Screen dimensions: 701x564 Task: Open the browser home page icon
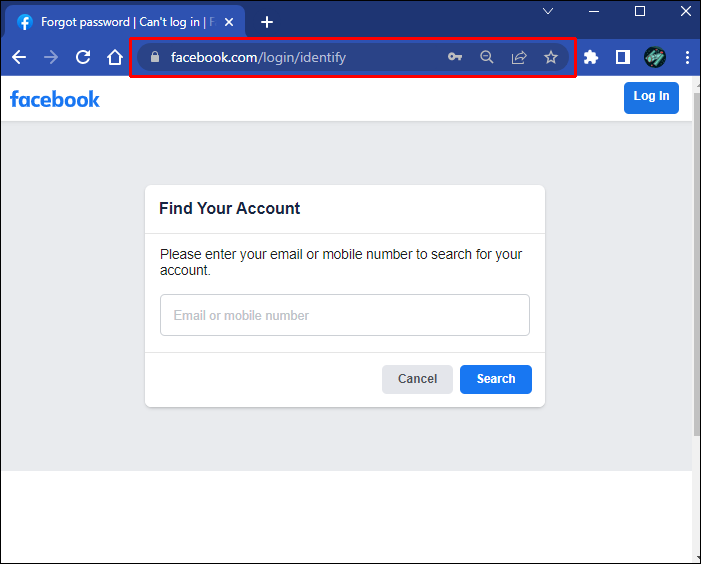coord(115,57)
